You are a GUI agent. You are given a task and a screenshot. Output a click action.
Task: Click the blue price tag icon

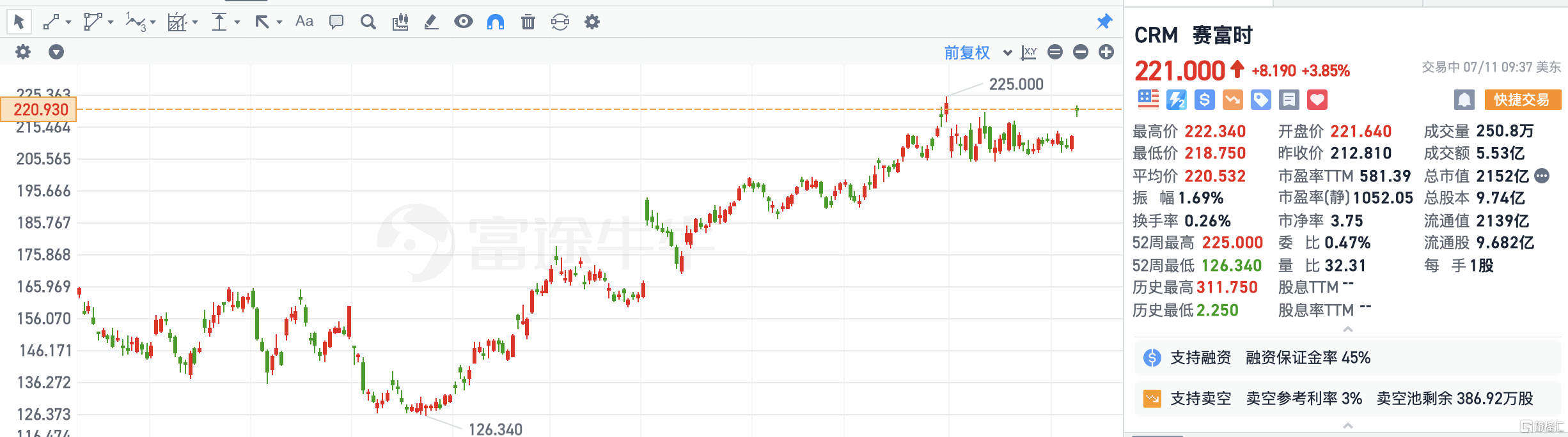pos(1261,100)
